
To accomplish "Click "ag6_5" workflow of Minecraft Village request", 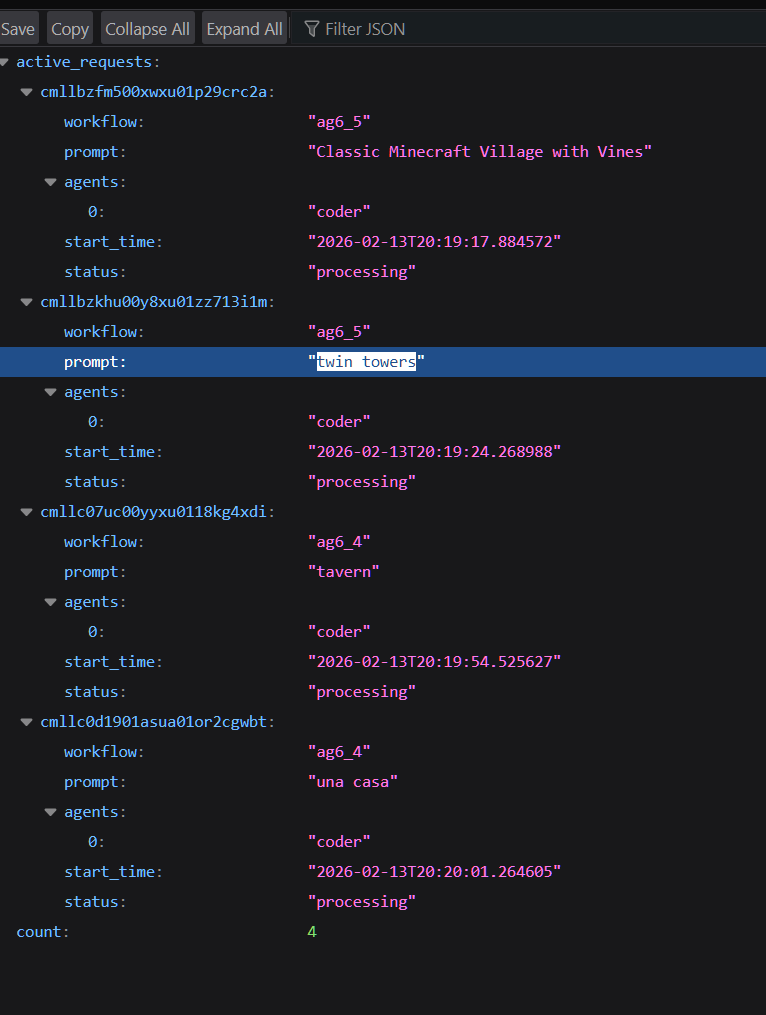I will (339, 122).
